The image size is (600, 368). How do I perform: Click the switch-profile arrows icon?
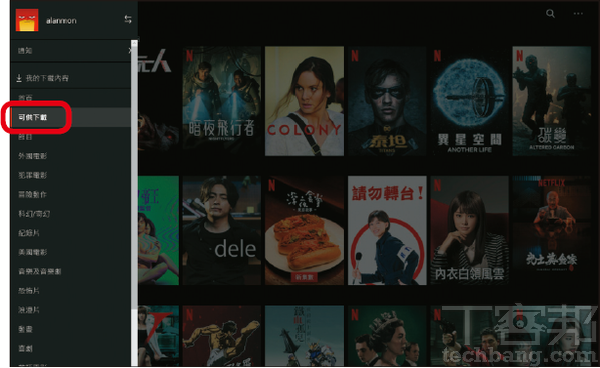coord(128,19)
